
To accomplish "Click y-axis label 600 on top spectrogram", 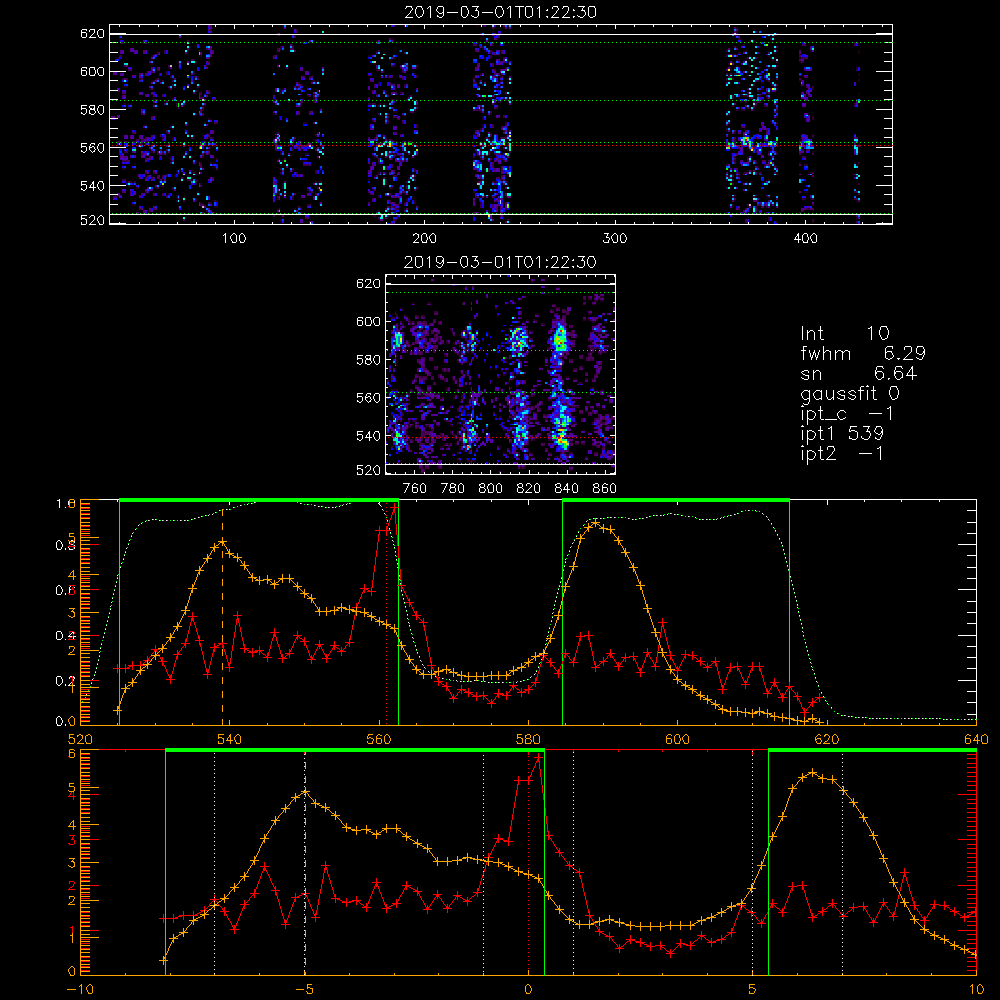I will point(92,71).
